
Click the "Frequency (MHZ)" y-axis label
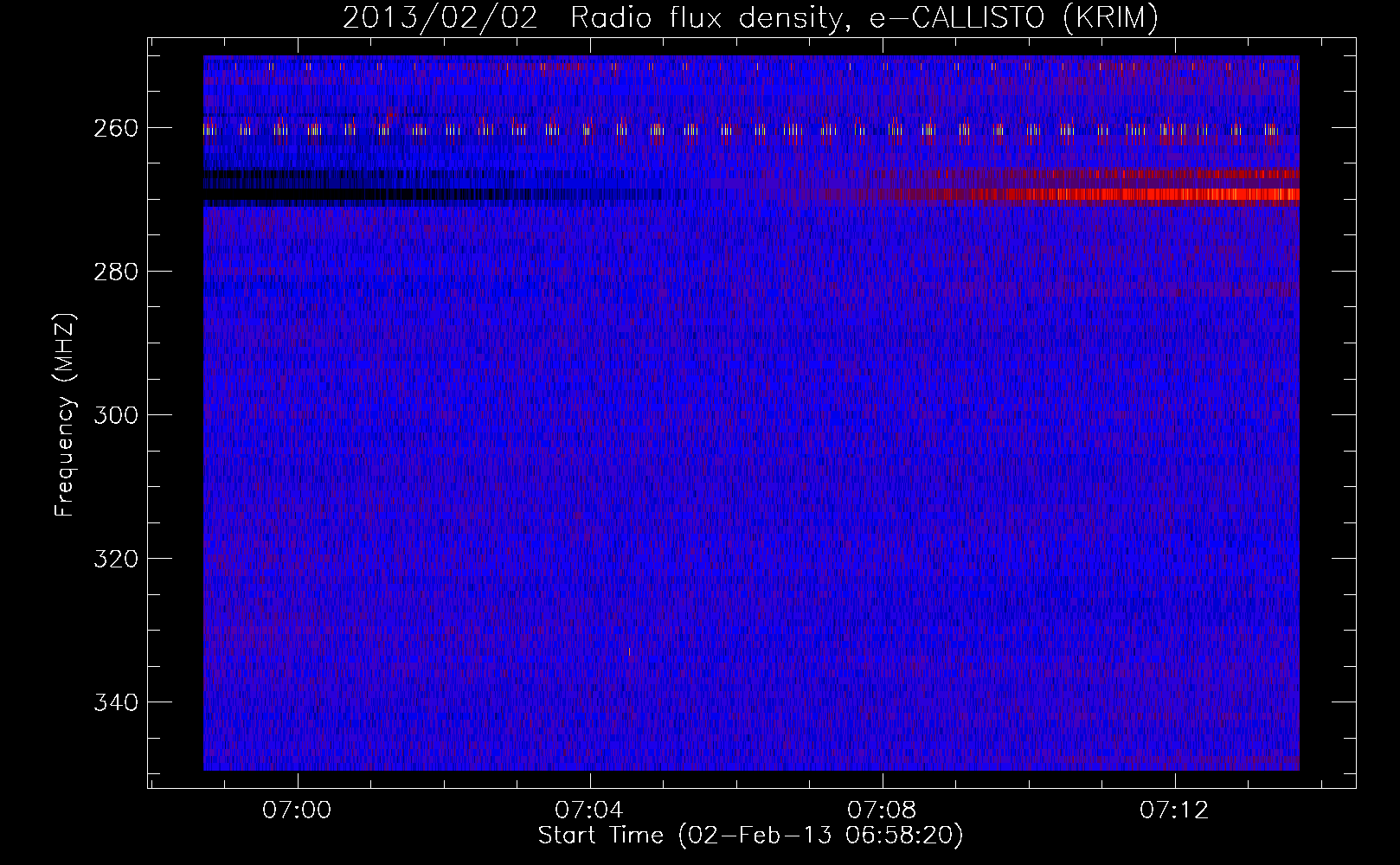click(x=66, y=414)
